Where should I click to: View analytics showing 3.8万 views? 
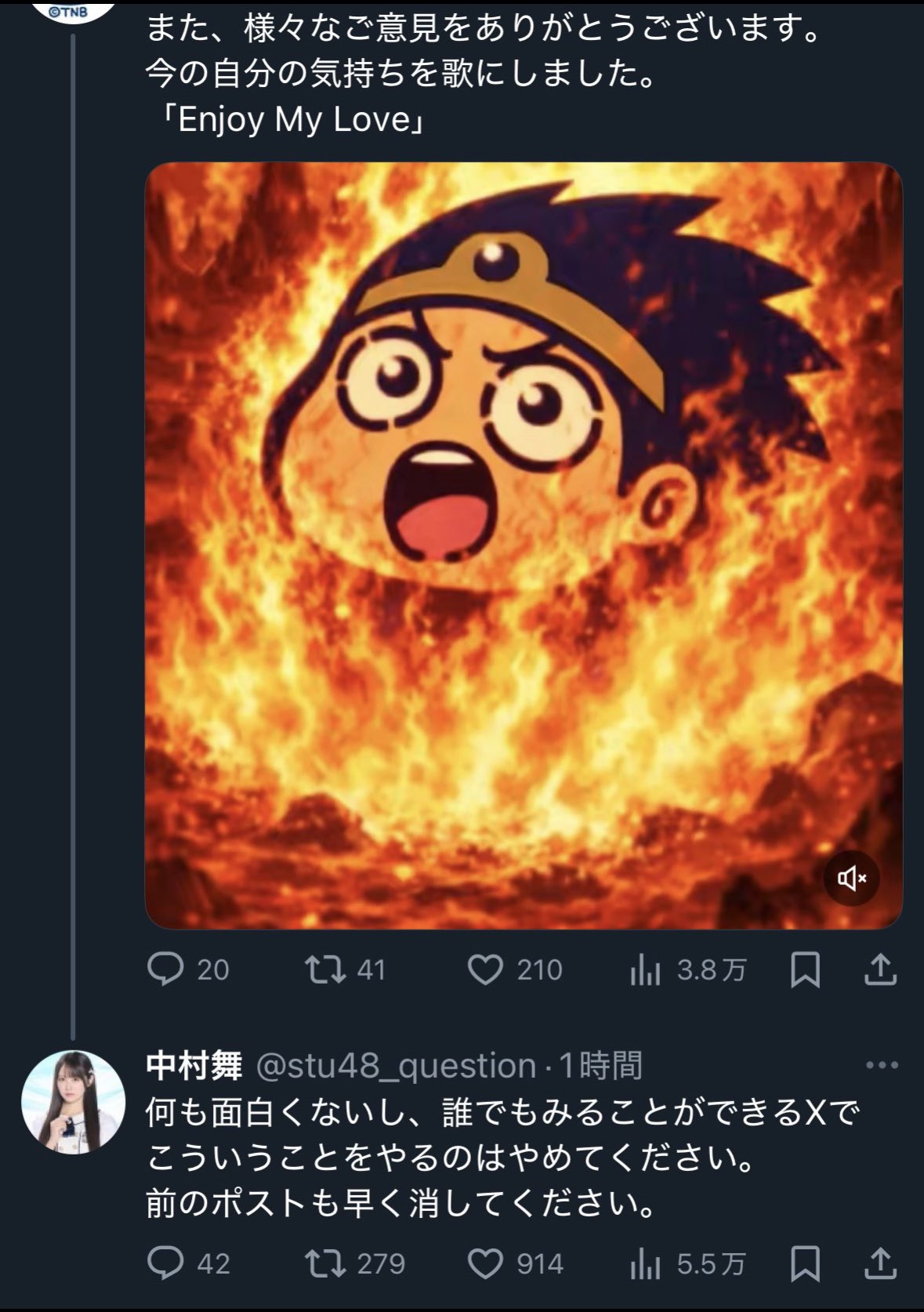(x=645, y=971)
